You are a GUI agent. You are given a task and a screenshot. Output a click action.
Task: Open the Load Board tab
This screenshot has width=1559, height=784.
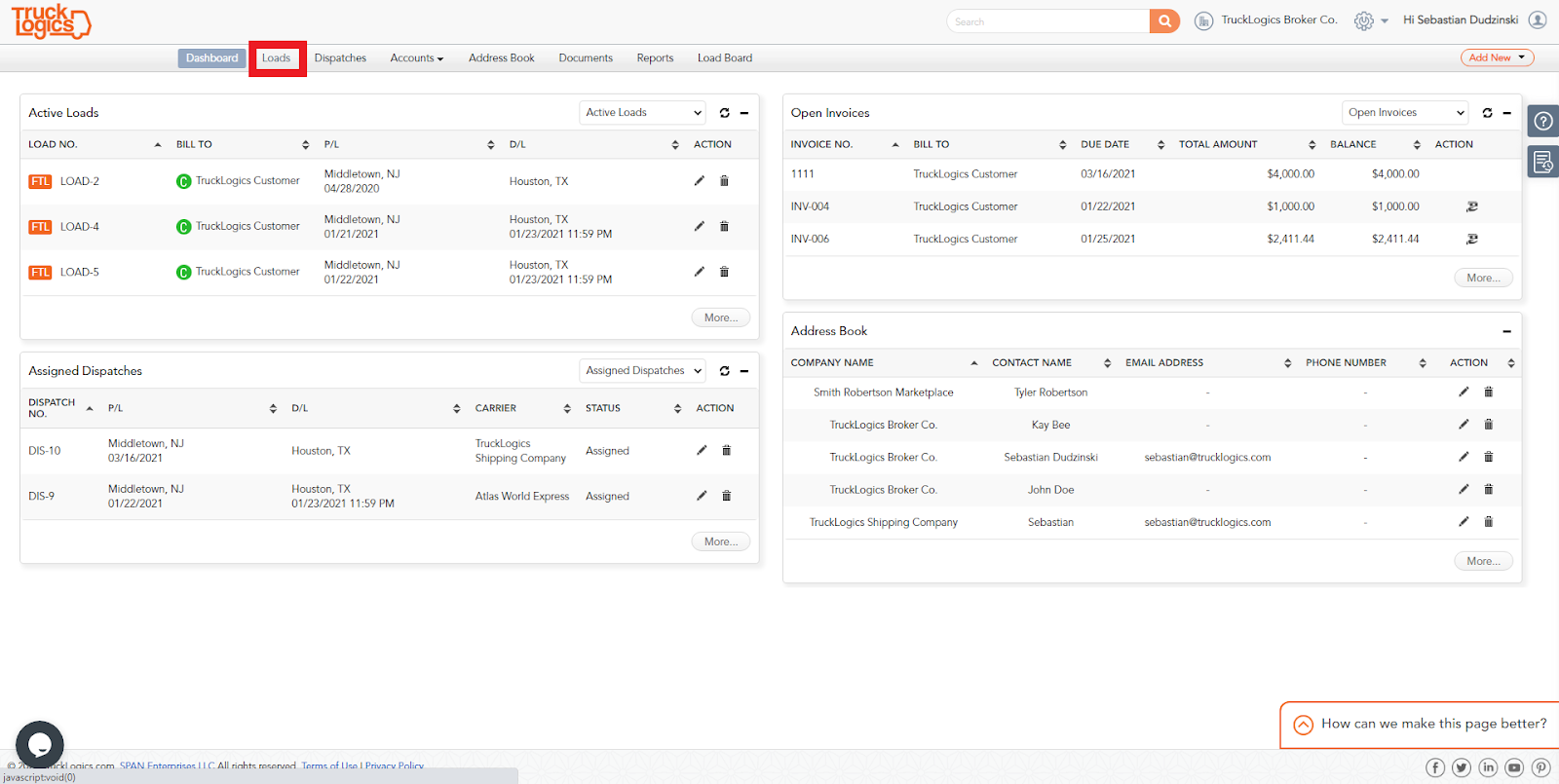tap(725, 58)
